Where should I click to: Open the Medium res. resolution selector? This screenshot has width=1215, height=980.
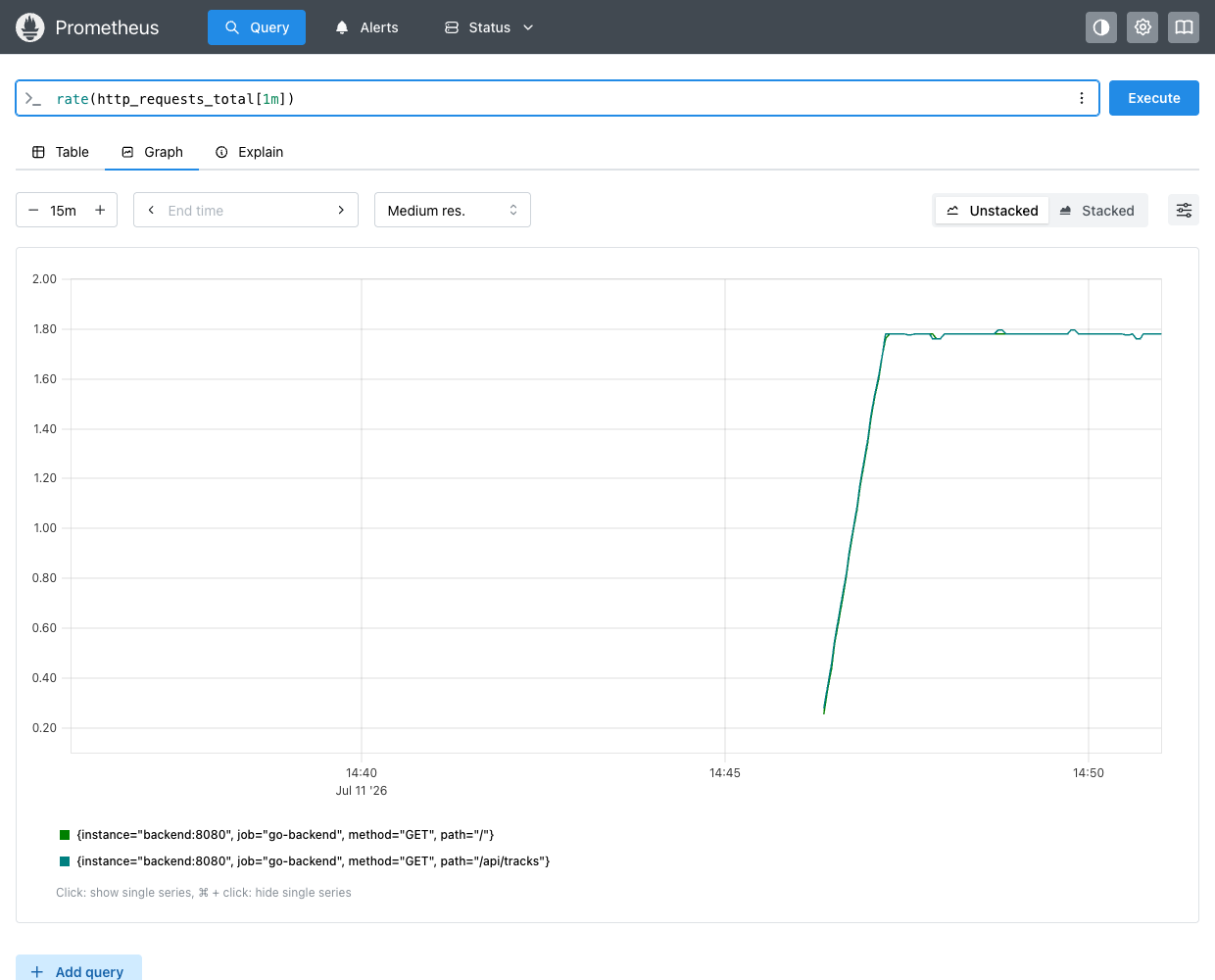tap(453, 210)
